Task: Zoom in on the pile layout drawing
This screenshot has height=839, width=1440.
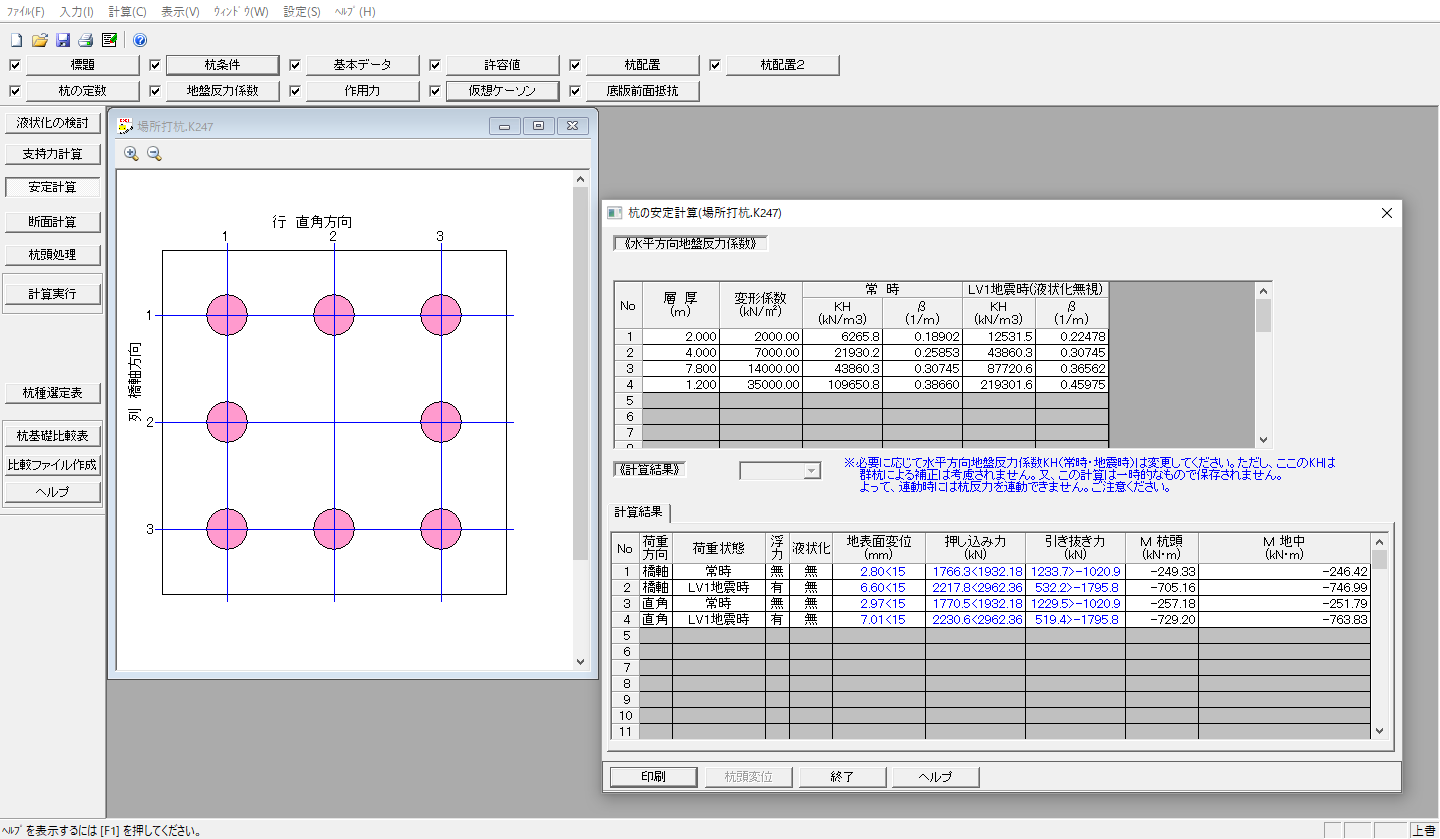Action: 131,153
